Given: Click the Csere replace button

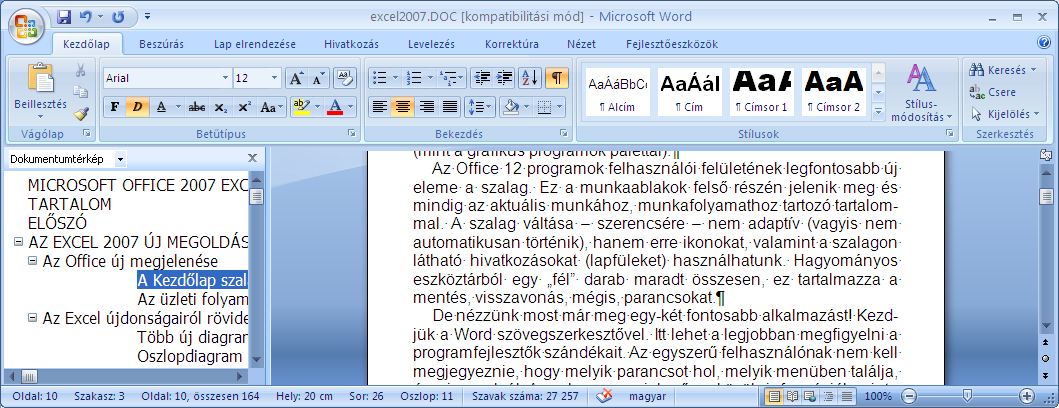Looking at the screenshot, I should (x=992, y=92).
